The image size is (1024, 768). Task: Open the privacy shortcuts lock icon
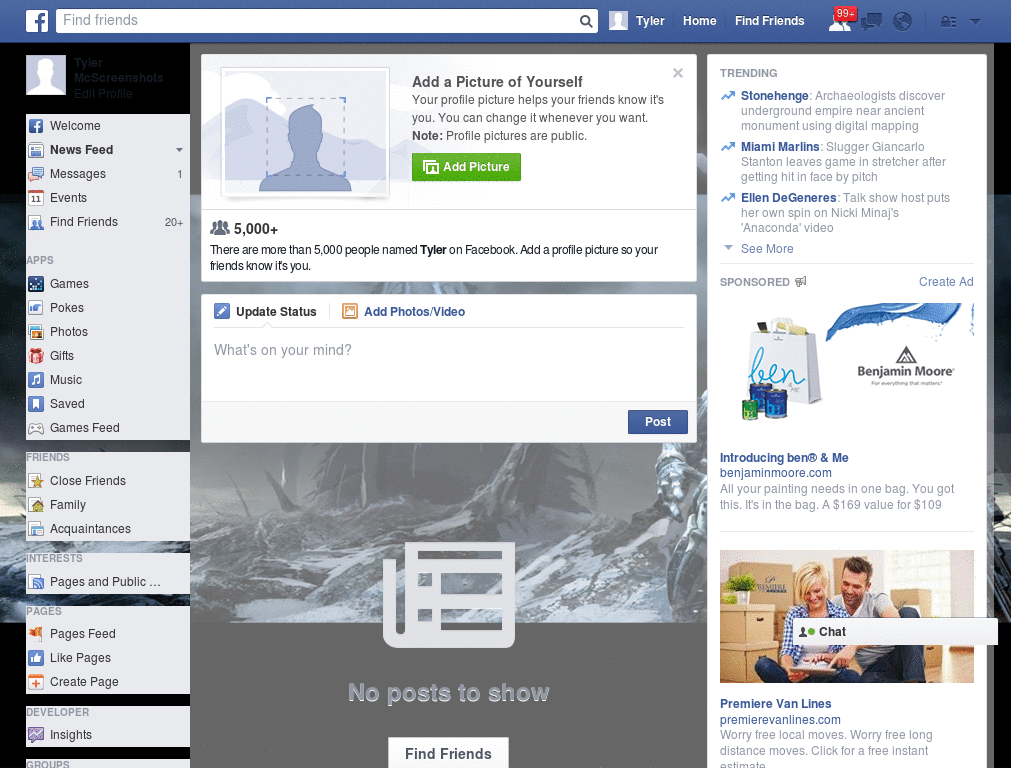[x=948, y=22]
